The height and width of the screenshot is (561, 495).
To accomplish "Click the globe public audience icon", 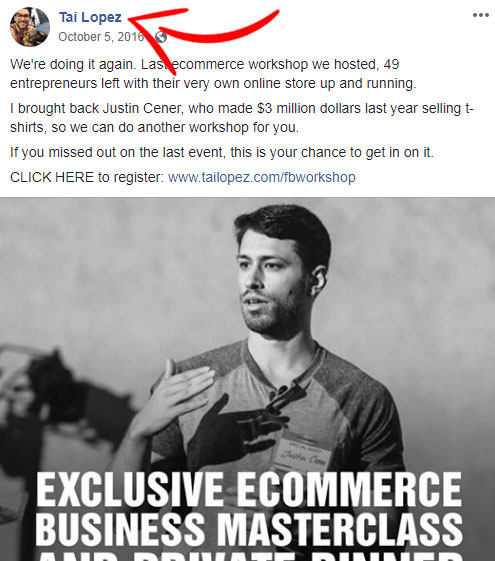I will (161, 37).
